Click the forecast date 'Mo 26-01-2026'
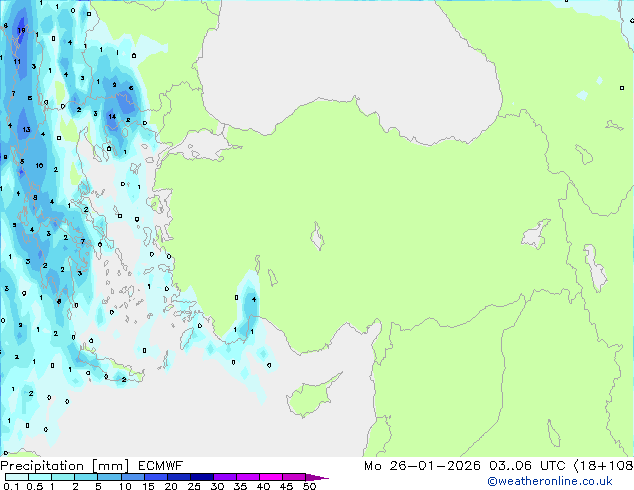 (x=422, y=466)
